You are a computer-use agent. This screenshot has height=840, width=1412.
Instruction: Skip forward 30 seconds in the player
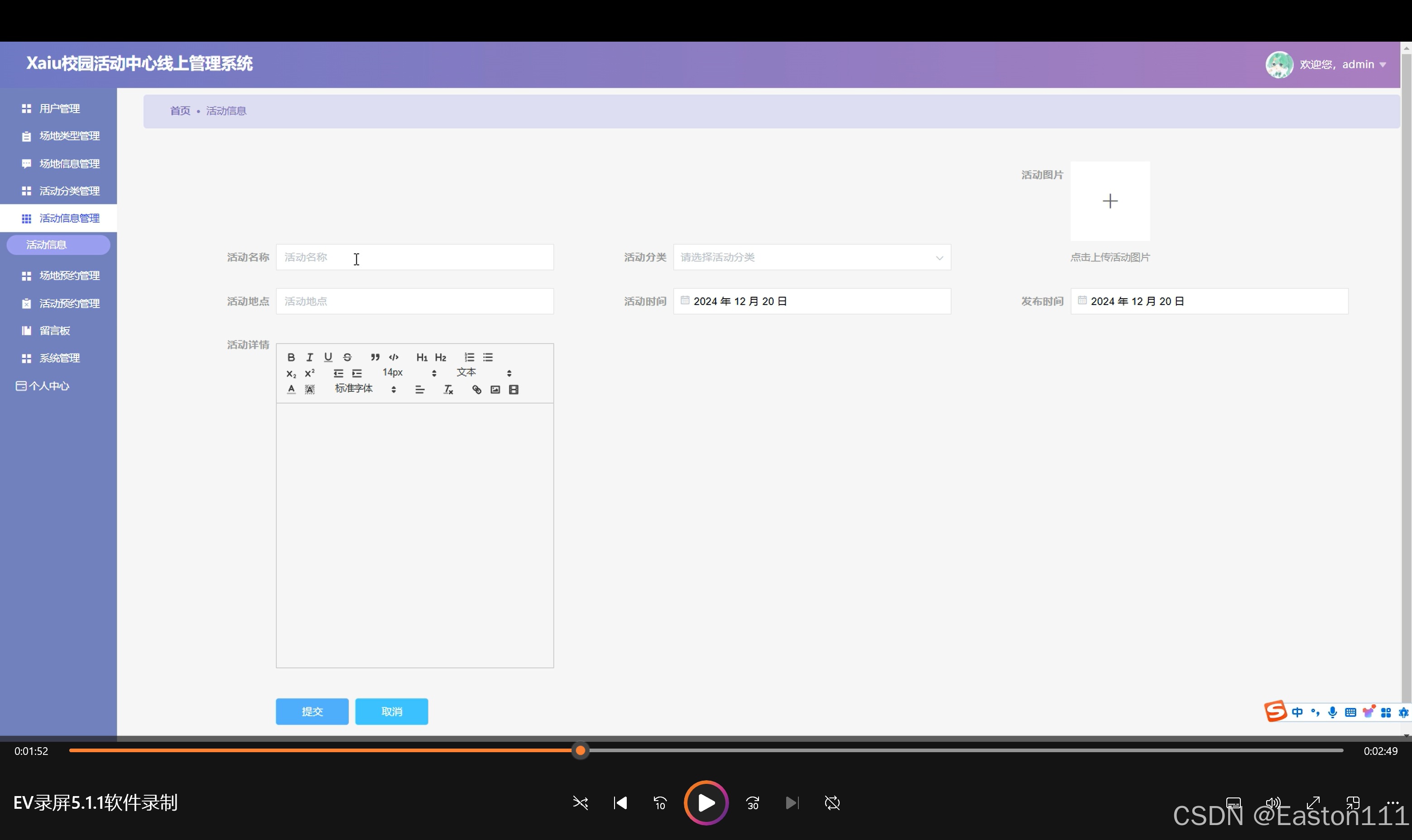pos(752,803)
